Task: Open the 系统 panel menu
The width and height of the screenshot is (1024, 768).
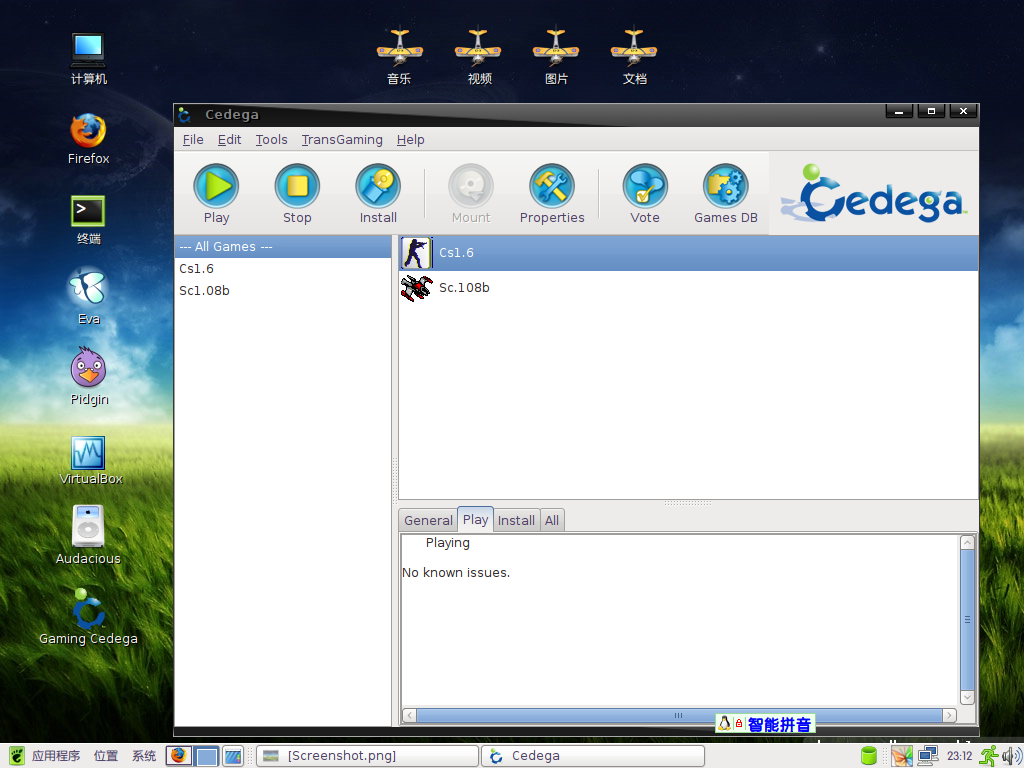Action: (x=144, y=756)
